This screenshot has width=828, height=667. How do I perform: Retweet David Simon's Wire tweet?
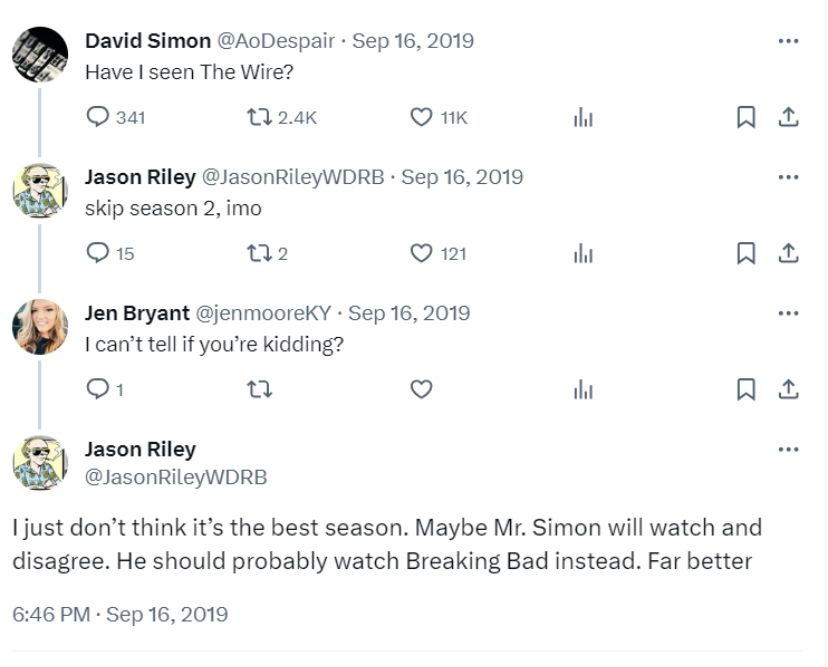click(257, 118)
